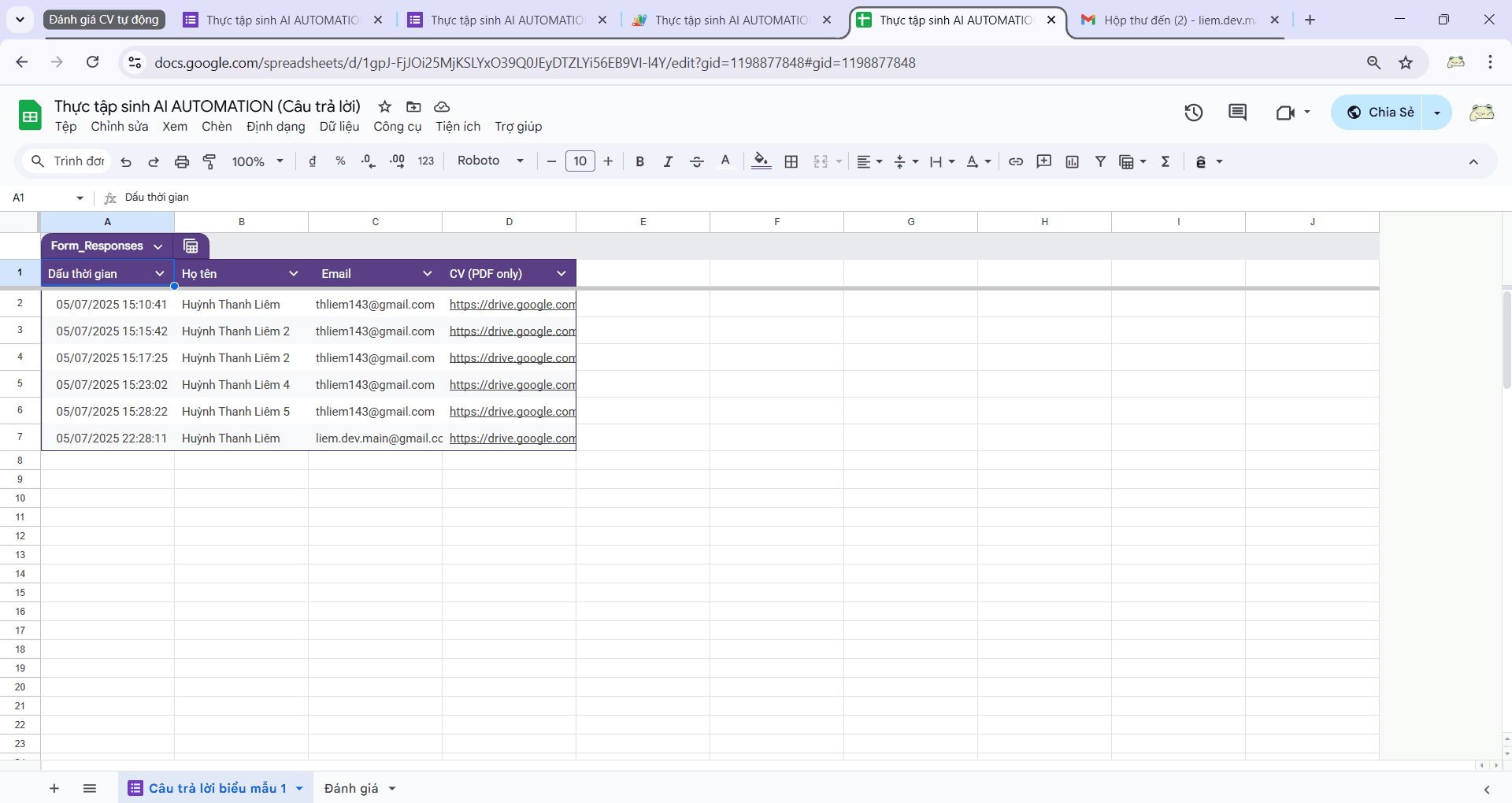Open version history clock icon

(1193, 113)
